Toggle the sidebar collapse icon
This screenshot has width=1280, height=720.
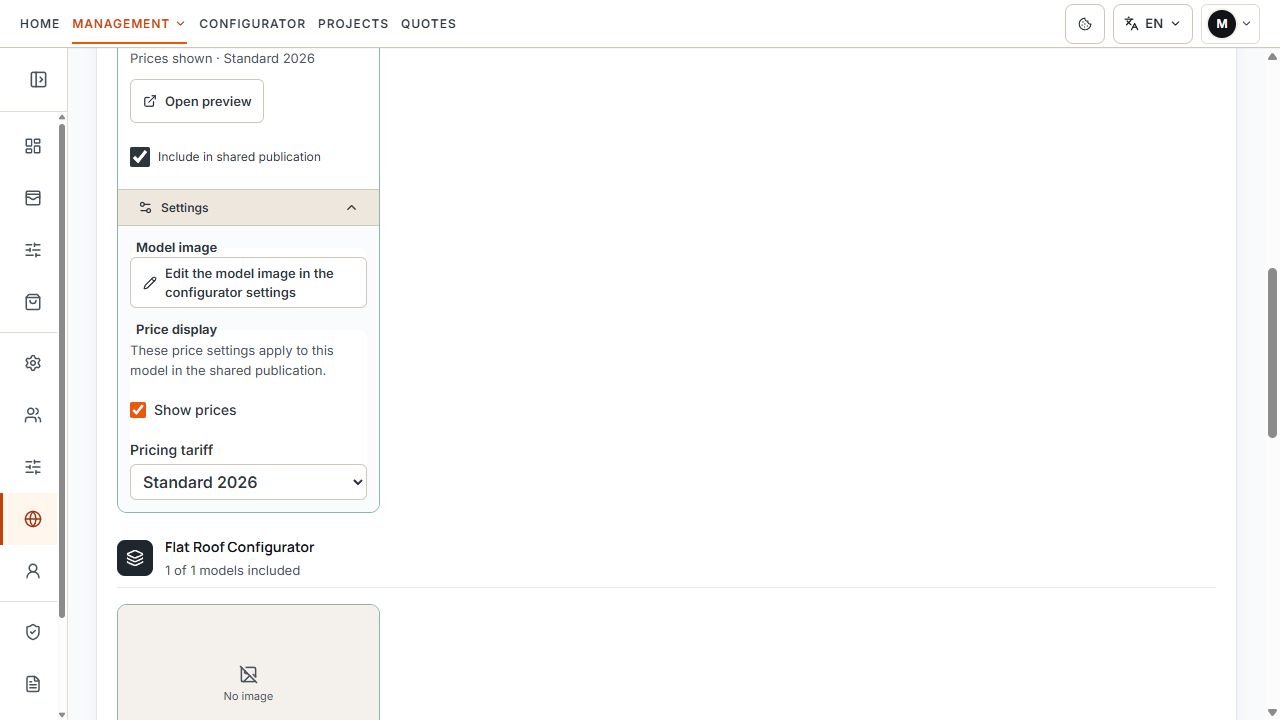coord(38,80)
